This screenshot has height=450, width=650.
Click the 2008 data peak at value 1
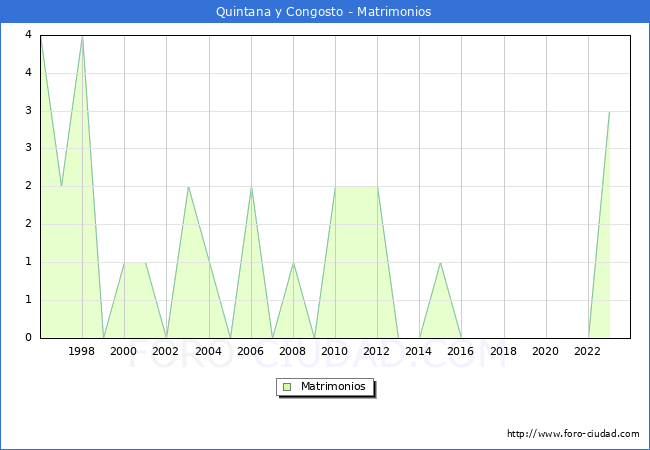[293, 262]
